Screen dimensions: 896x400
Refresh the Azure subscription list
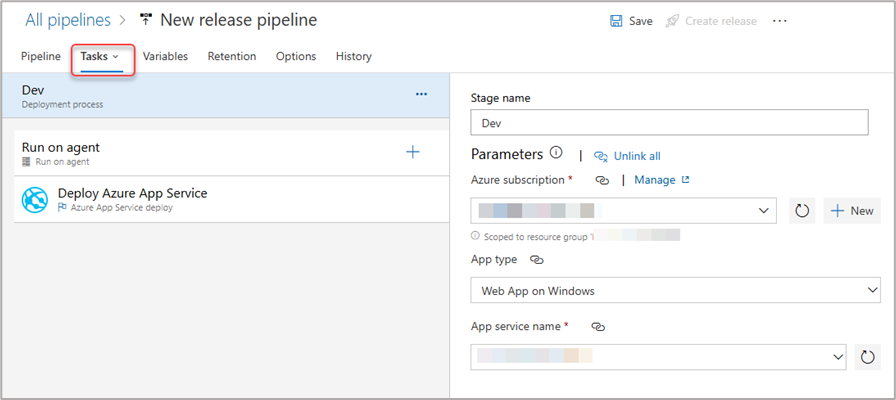[x=801, y=211]
